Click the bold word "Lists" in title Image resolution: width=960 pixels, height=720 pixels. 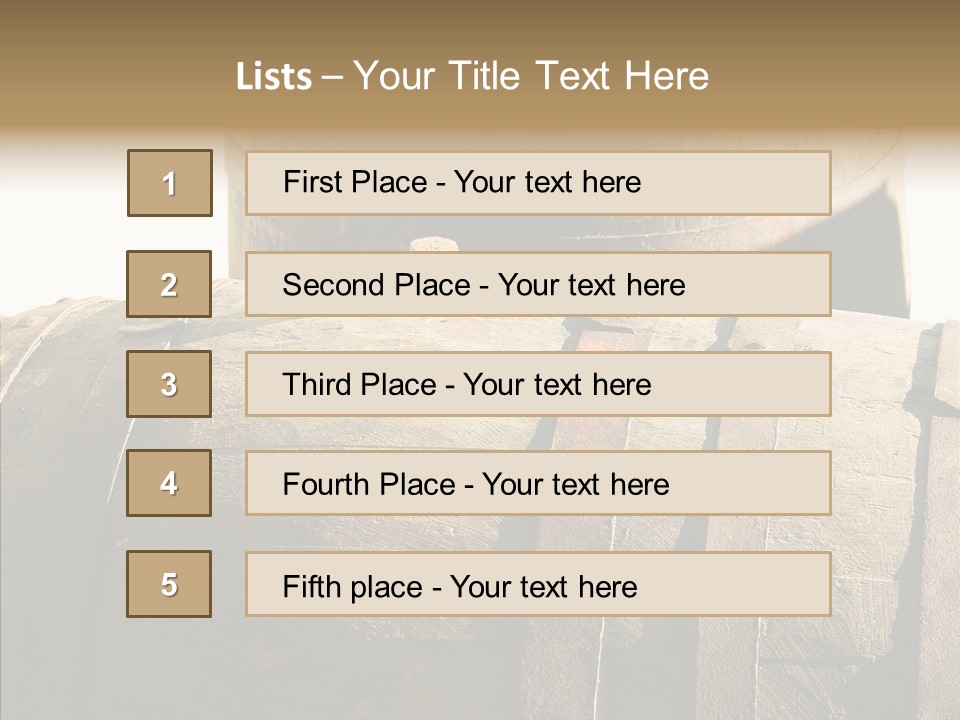coord(274,77)
